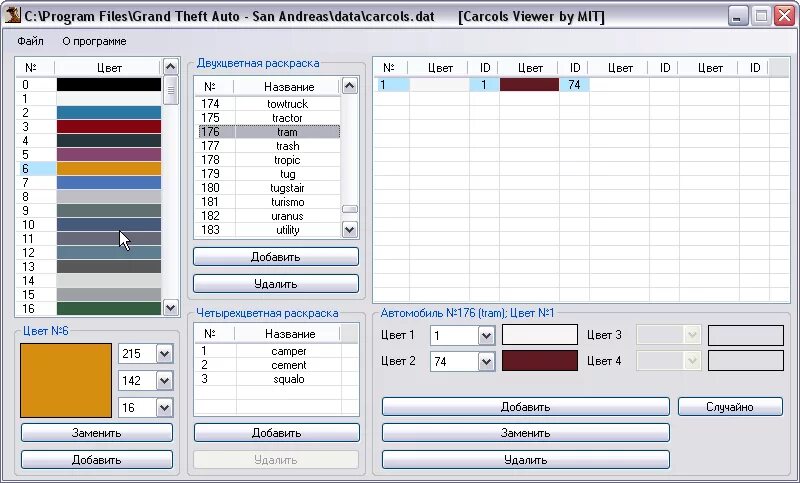Click dark maroon cell with ID 74 in table
The width and height of the screenshot is (800, 483).
530,85
